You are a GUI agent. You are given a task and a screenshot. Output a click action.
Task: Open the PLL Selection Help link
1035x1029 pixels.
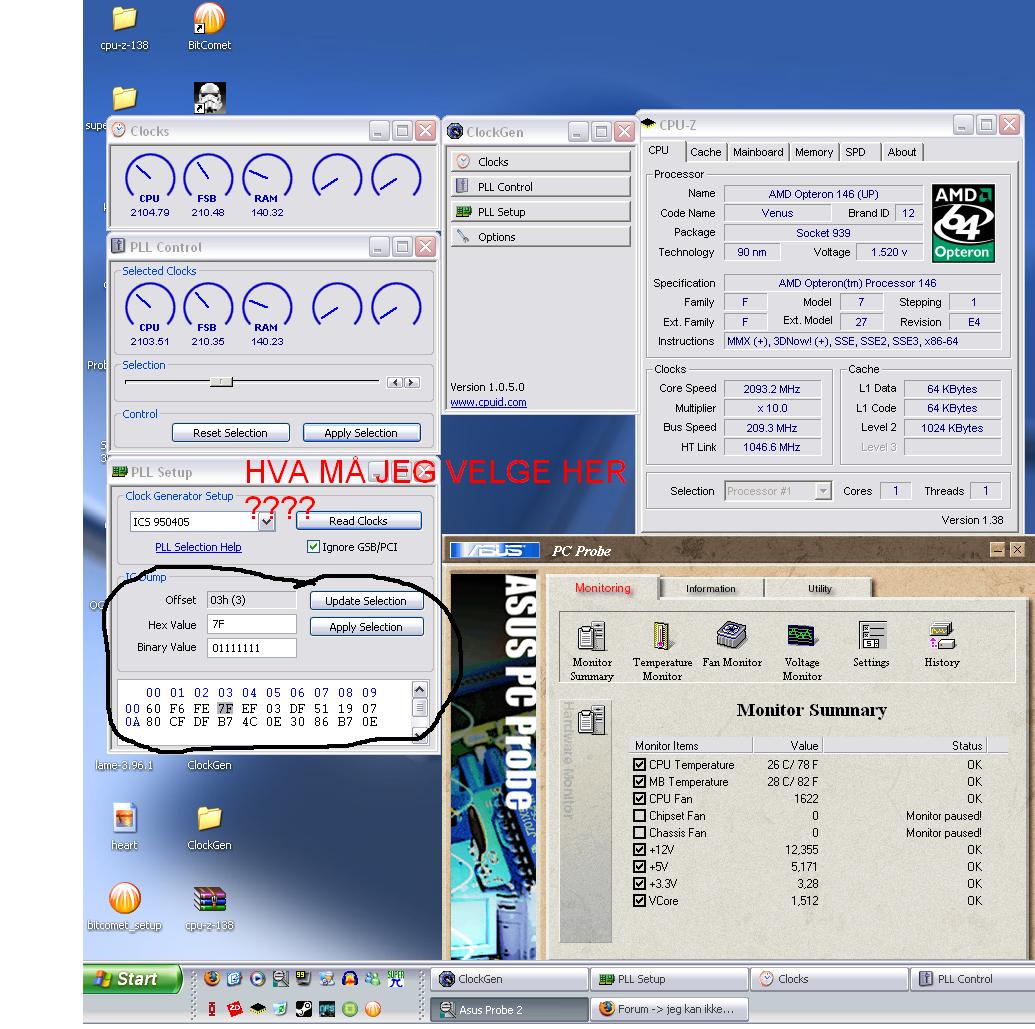198,547
